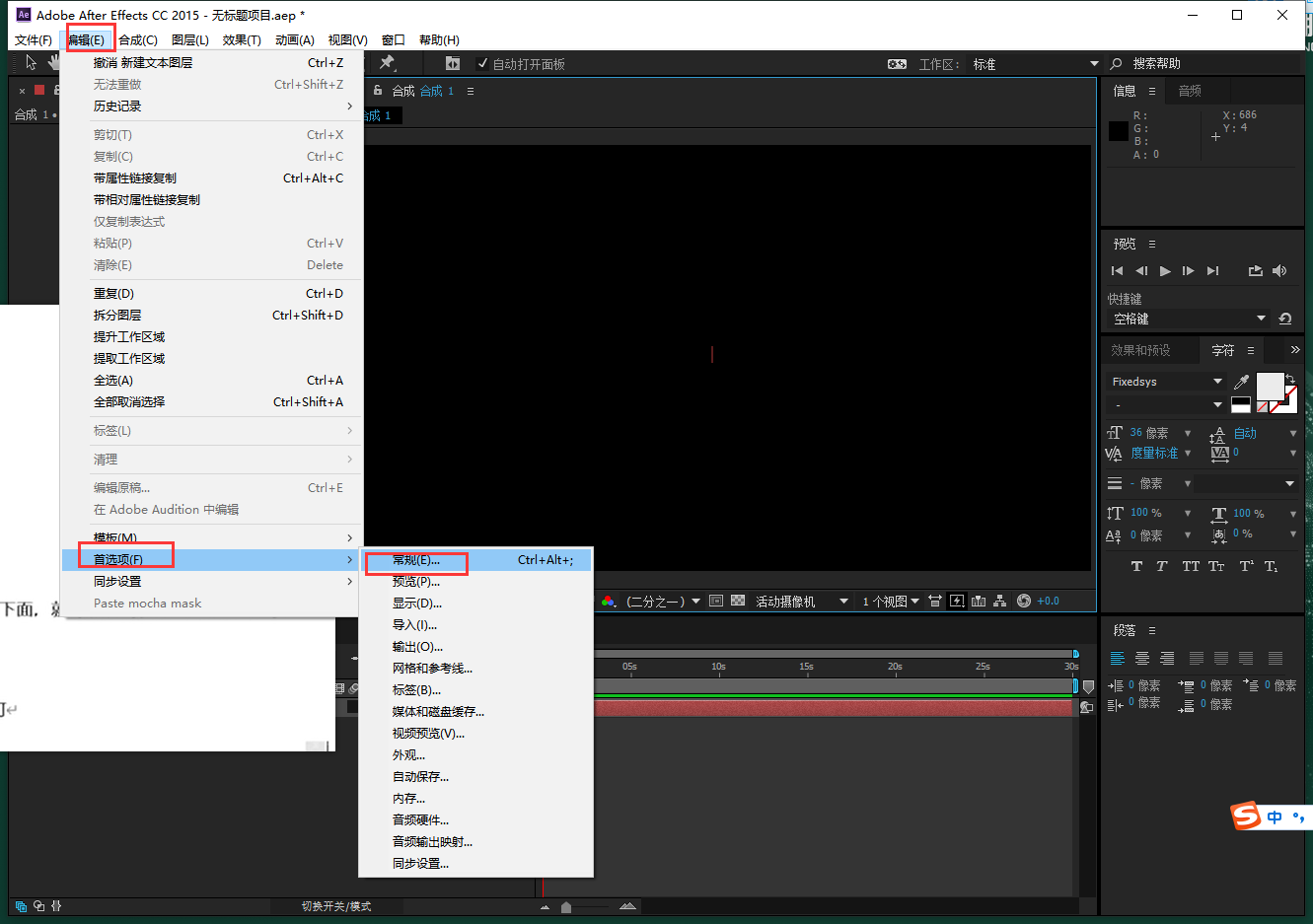
Task: Open the (二分之一) resolution dropdown
Action: (x=663, y=601)
